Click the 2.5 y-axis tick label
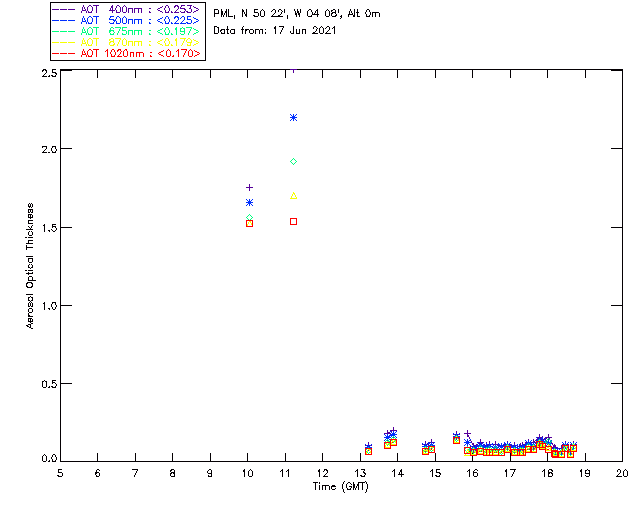 (x=49, y=73)
